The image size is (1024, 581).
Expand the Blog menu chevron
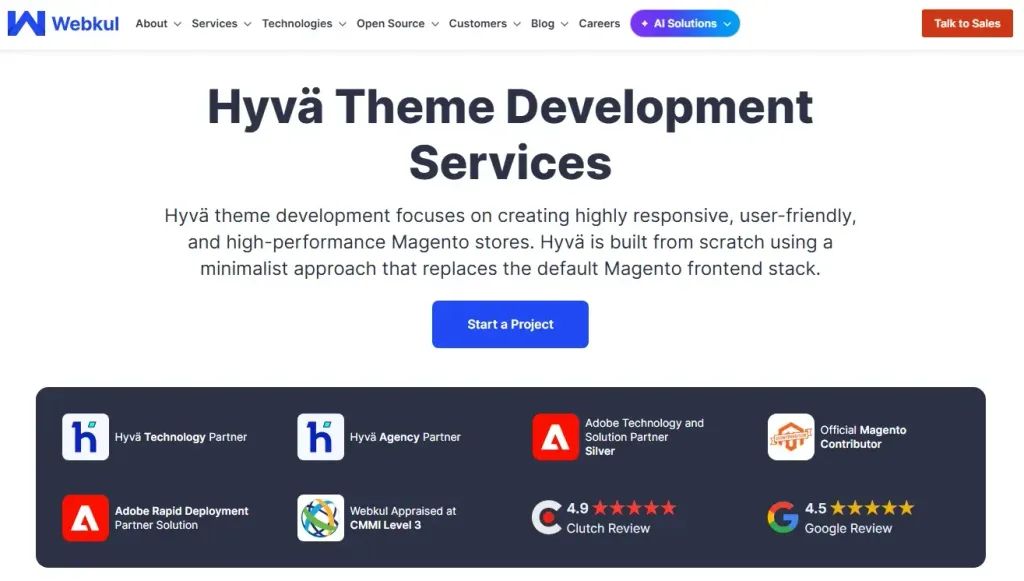tap(565, 24)
